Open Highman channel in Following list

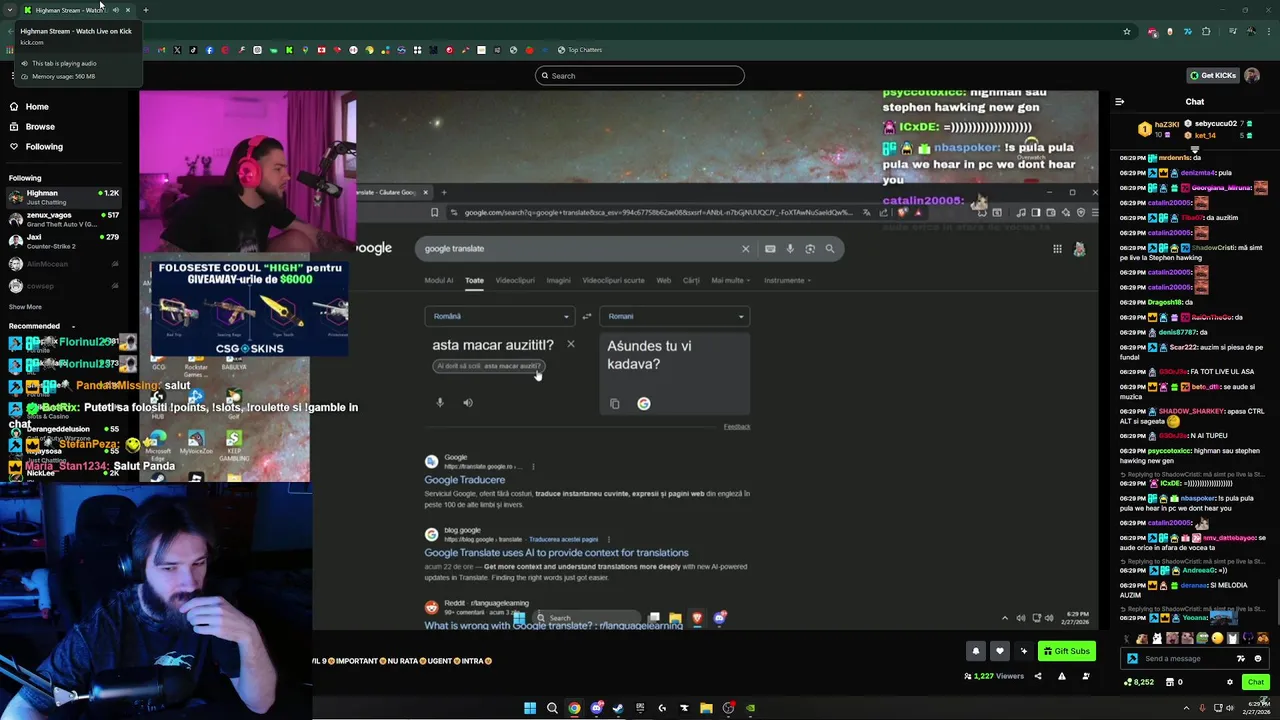point(64,197)
